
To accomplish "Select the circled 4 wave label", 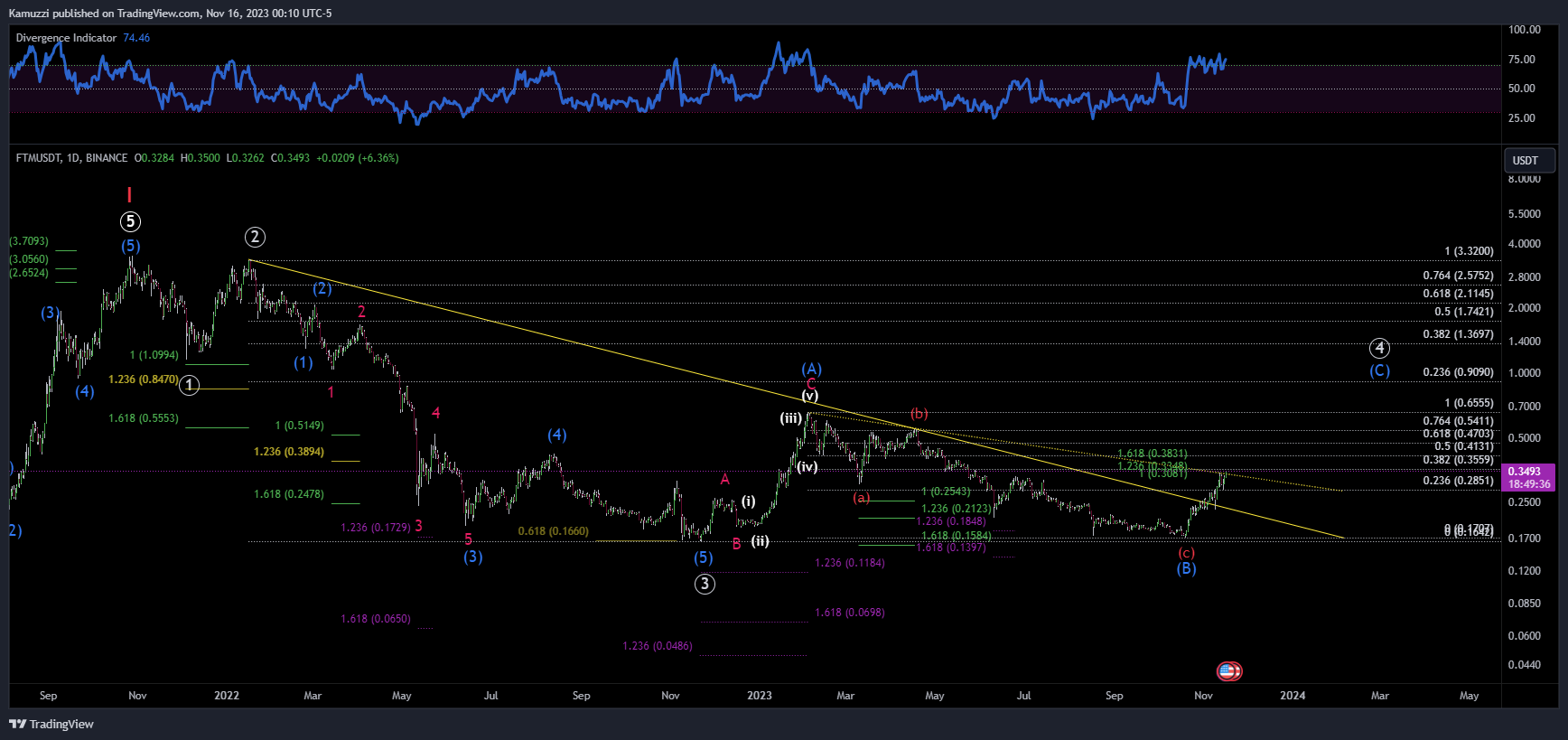I will (1379, 348).
